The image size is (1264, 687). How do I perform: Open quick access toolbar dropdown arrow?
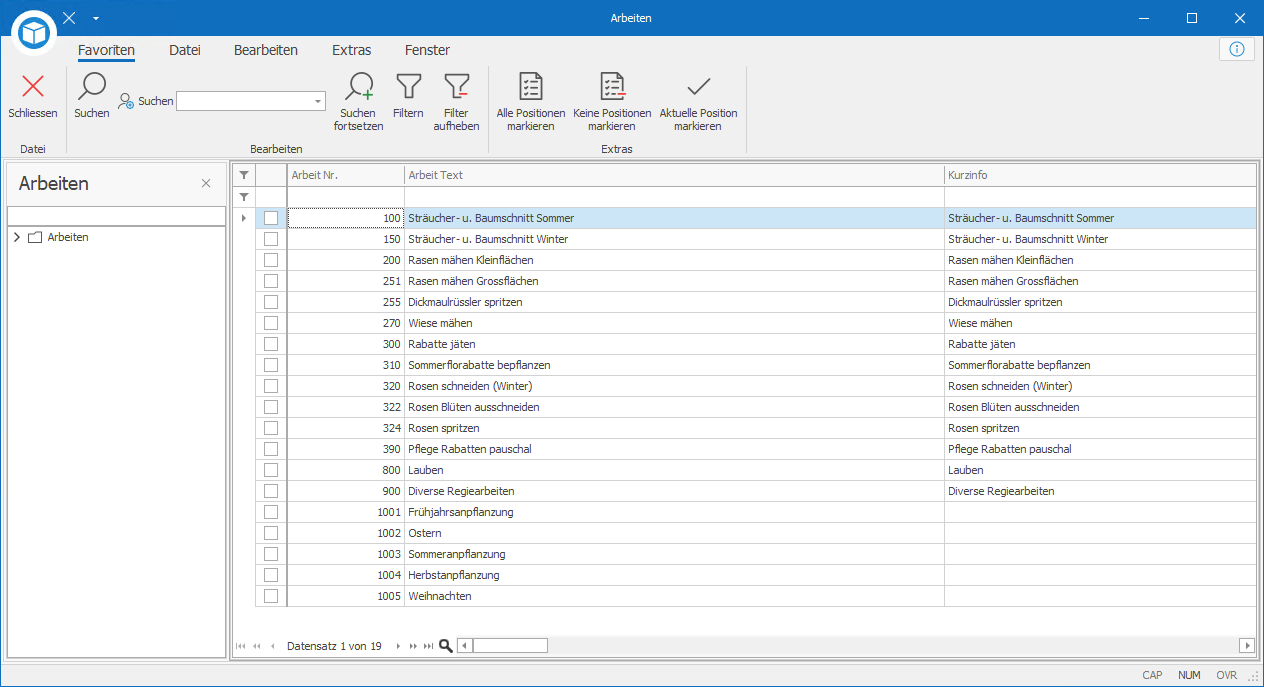tap(95, 18)
